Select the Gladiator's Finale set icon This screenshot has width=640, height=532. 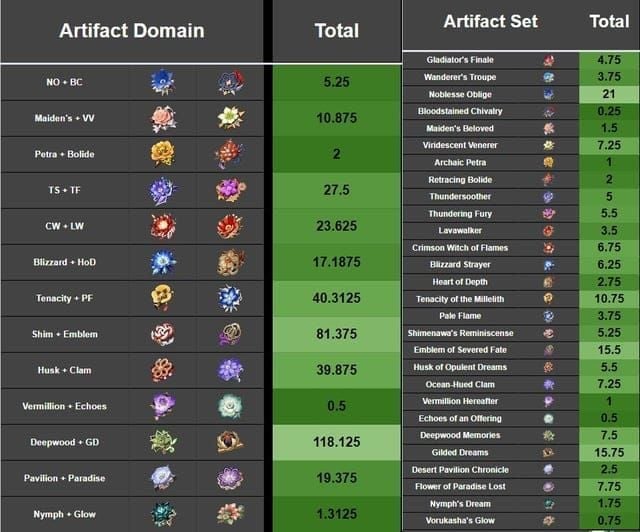(548, 60)
